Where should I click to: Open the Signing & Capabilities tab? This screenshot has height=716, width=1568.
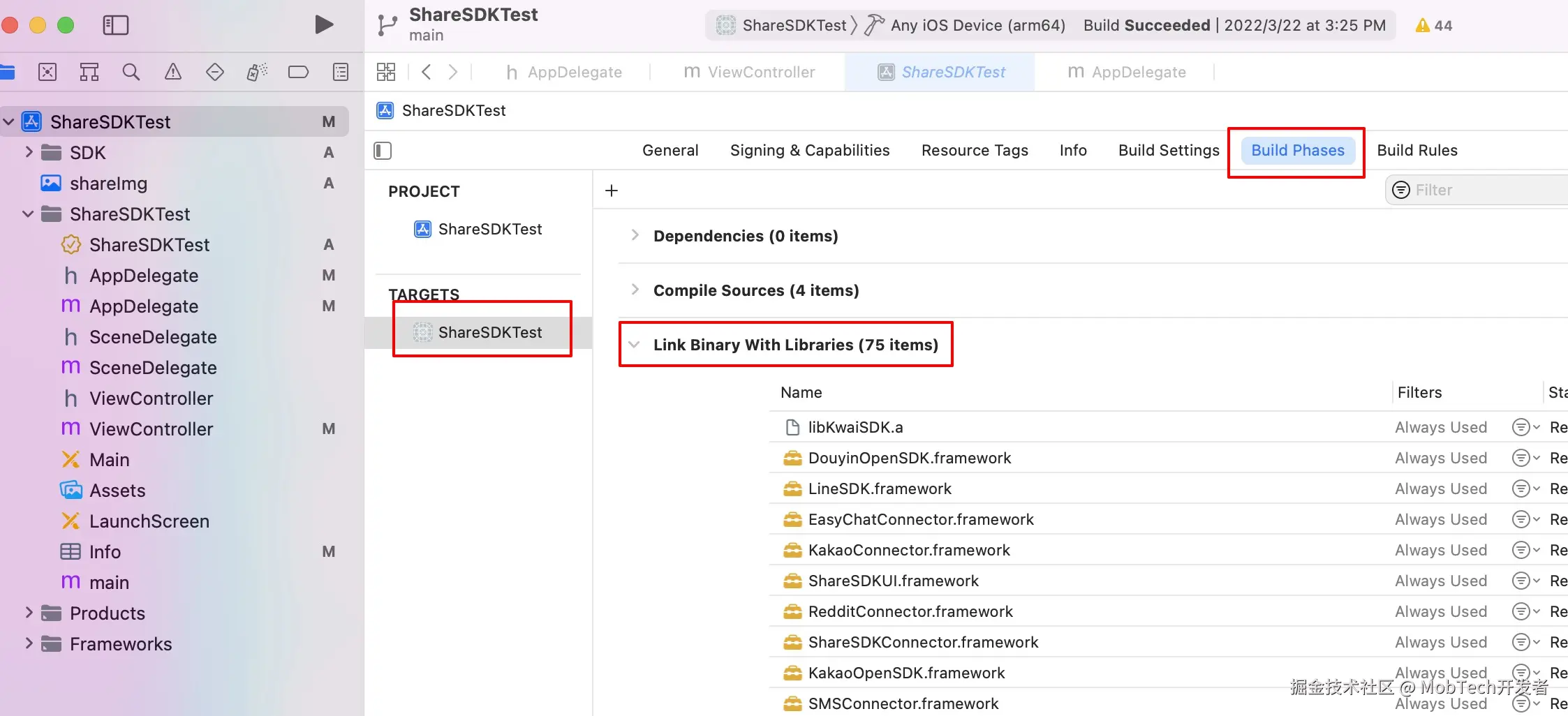click(x=810, y=151)
